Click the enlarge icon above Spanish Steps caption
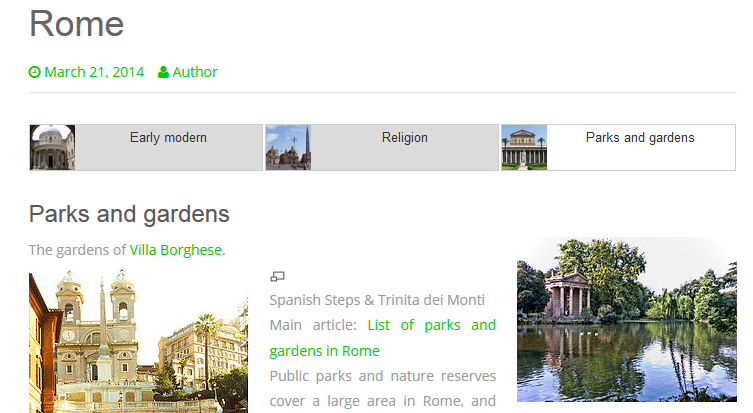The width and height of the screenshot is (753, 413). (x=278, y=276)
